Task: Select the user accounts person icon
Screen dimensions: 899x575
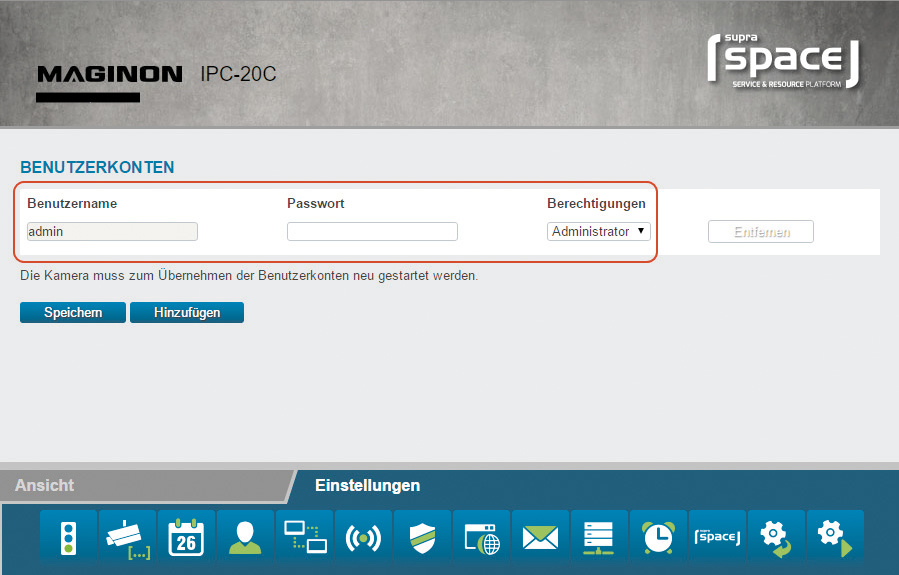Action: click(245, 537)
